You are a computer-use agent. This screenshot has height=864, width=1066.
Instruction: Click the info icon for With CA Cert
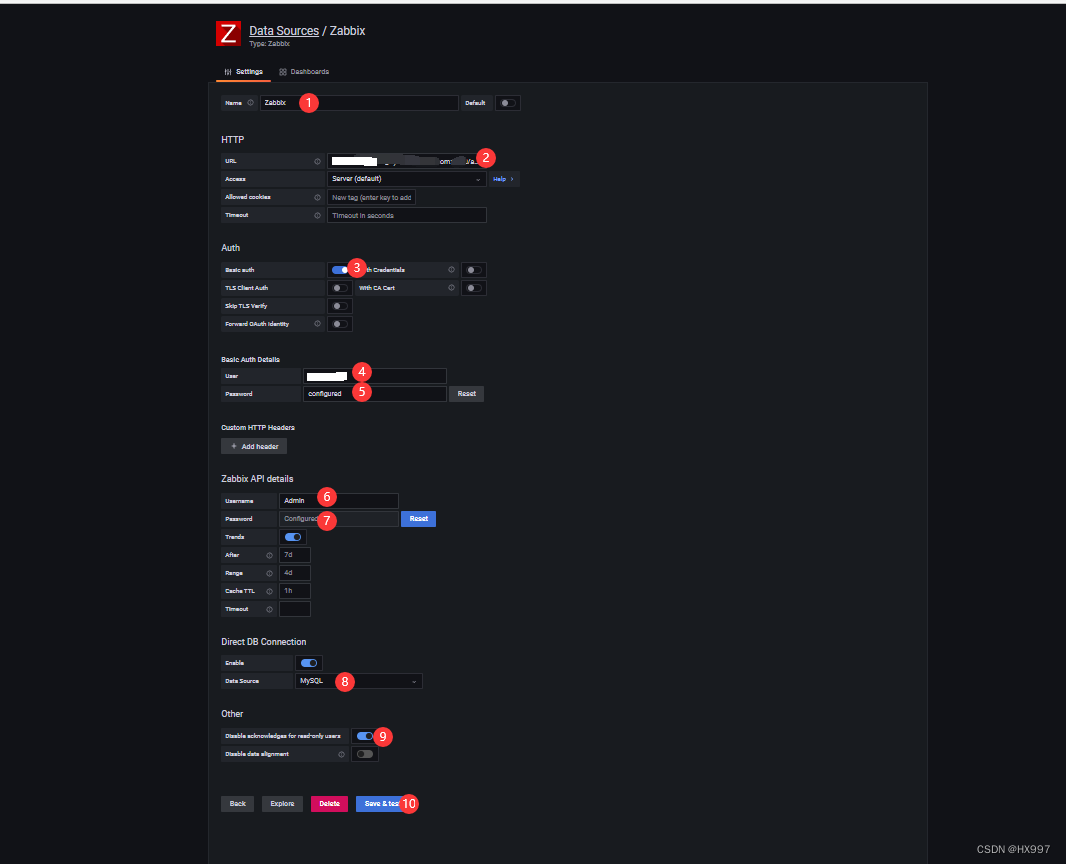tap(451, 288)
